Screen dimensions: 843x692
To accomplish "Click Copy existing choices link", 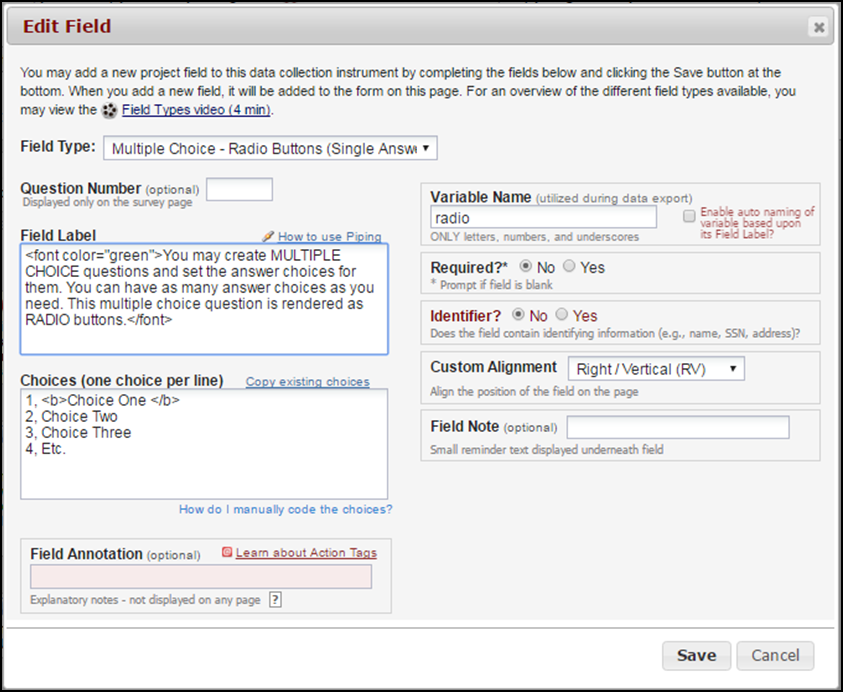I will tap(307, 382).
